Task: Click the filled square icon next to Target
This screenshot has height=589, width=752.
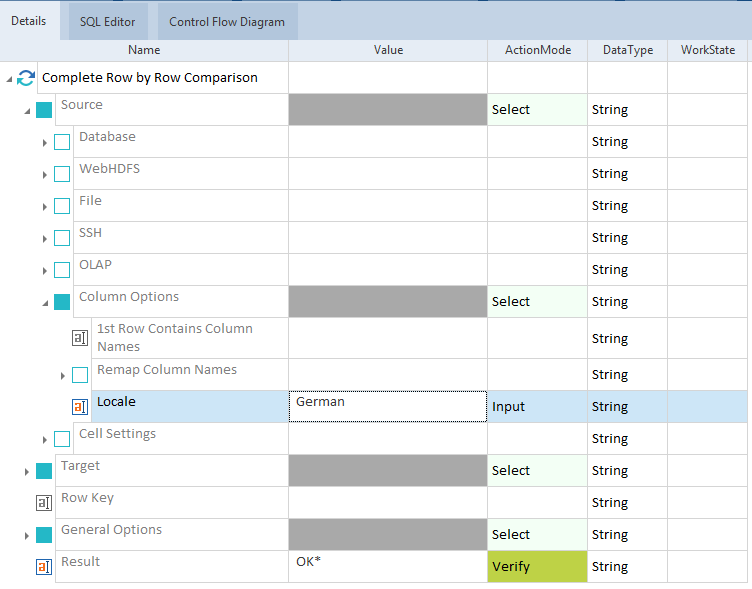Action: pyautogui.click(x=44, y=471)
